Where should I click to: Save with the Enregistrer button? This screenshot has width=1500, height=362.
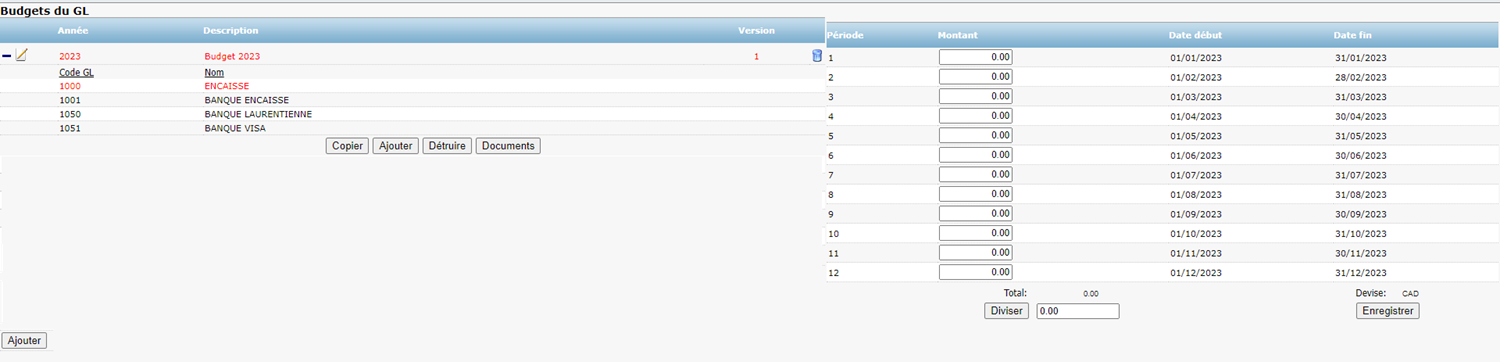1388,311
